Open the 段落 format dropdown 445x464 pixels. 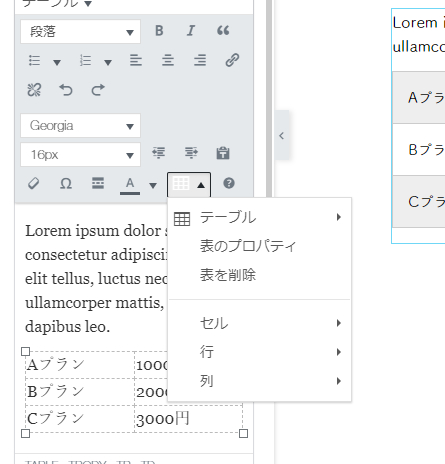pos(80,32)
